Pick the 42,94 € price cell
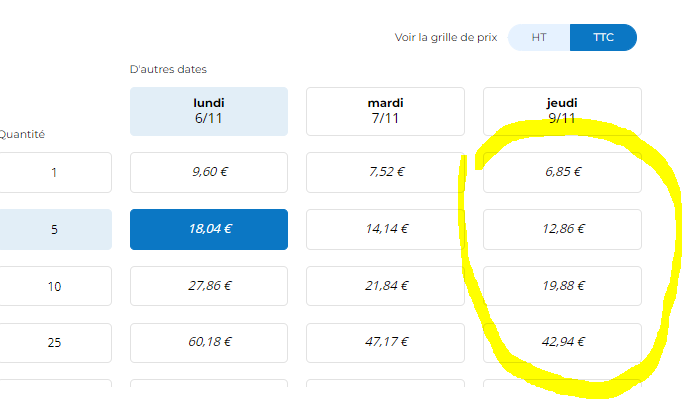This screenshot has width=682, height=399. 562,342
